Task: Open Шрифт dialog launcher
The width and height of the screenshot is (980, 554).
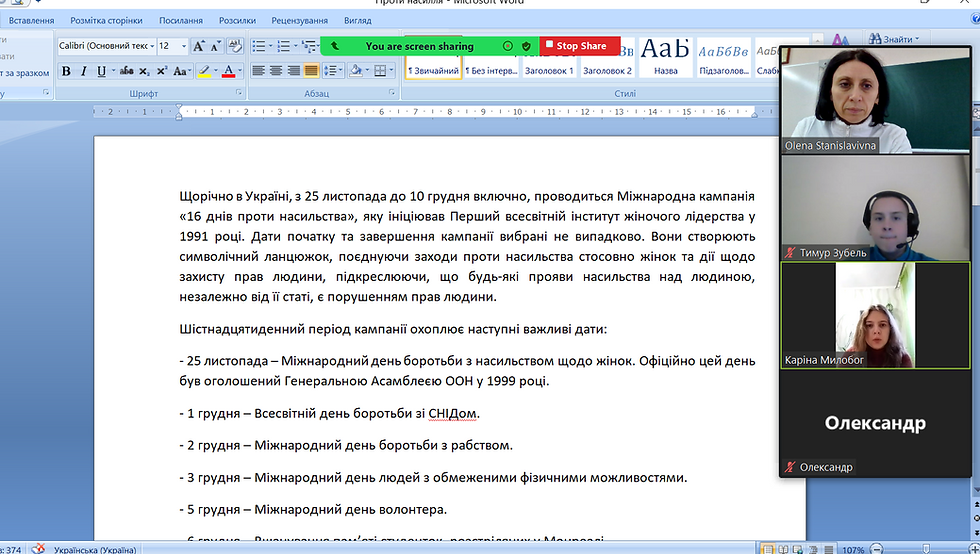Action: [239, 93]
